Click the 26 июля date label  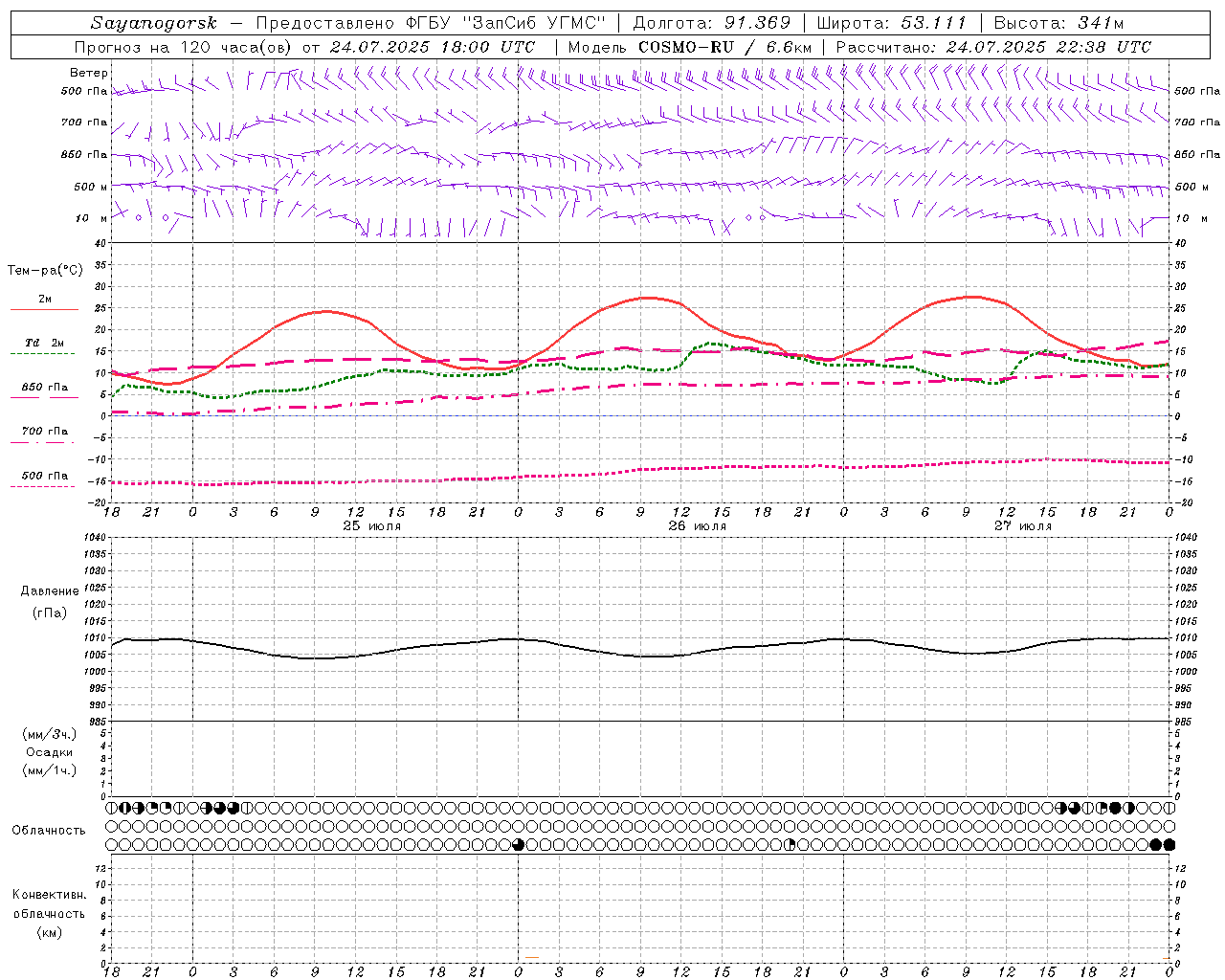[x=697, y=526]
